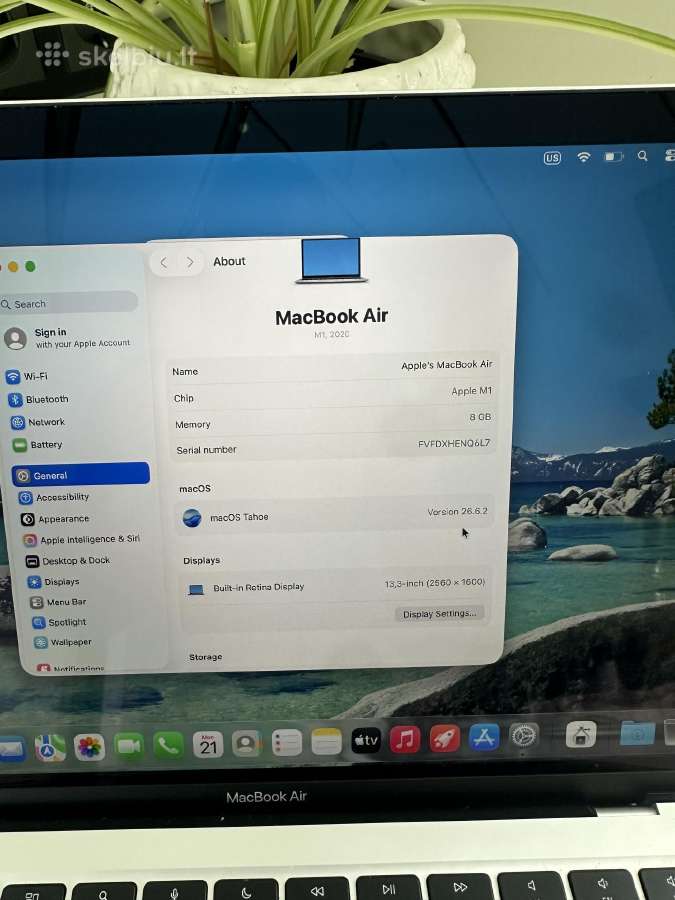Click the 8 GB memory value
Viewport: 675px width, 900px height.
tap(480, 417)
